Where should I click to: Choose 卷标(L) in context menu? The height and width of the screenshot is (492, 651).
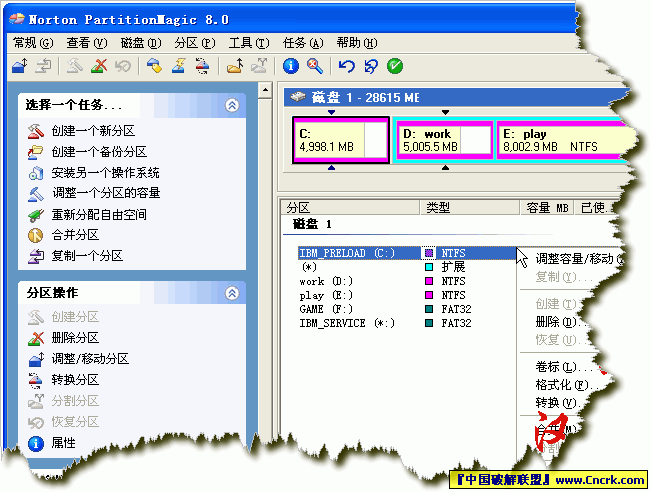click(x=563, y=367)
